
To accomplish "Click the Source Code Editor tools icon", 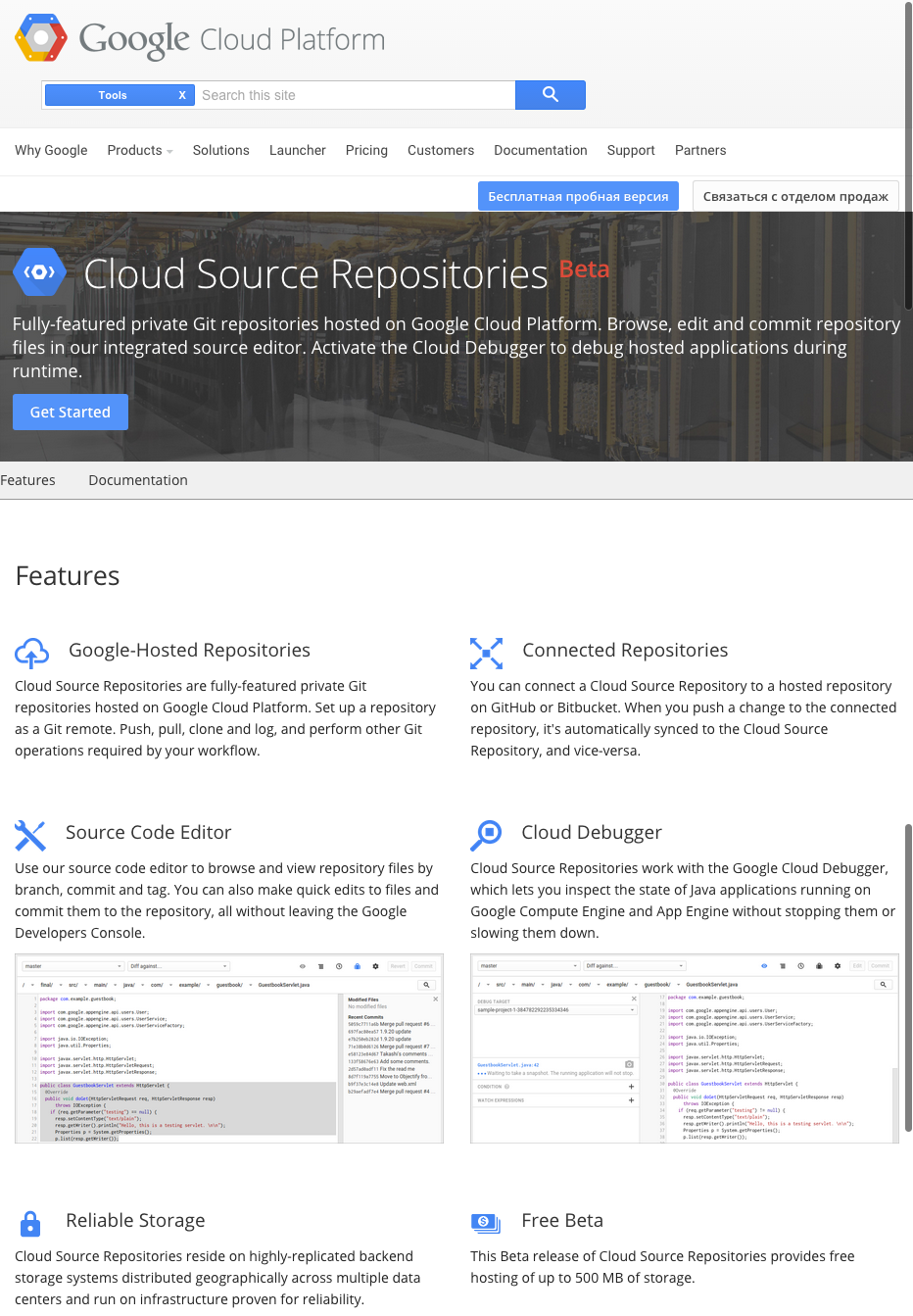I will [x=30, y=835].
